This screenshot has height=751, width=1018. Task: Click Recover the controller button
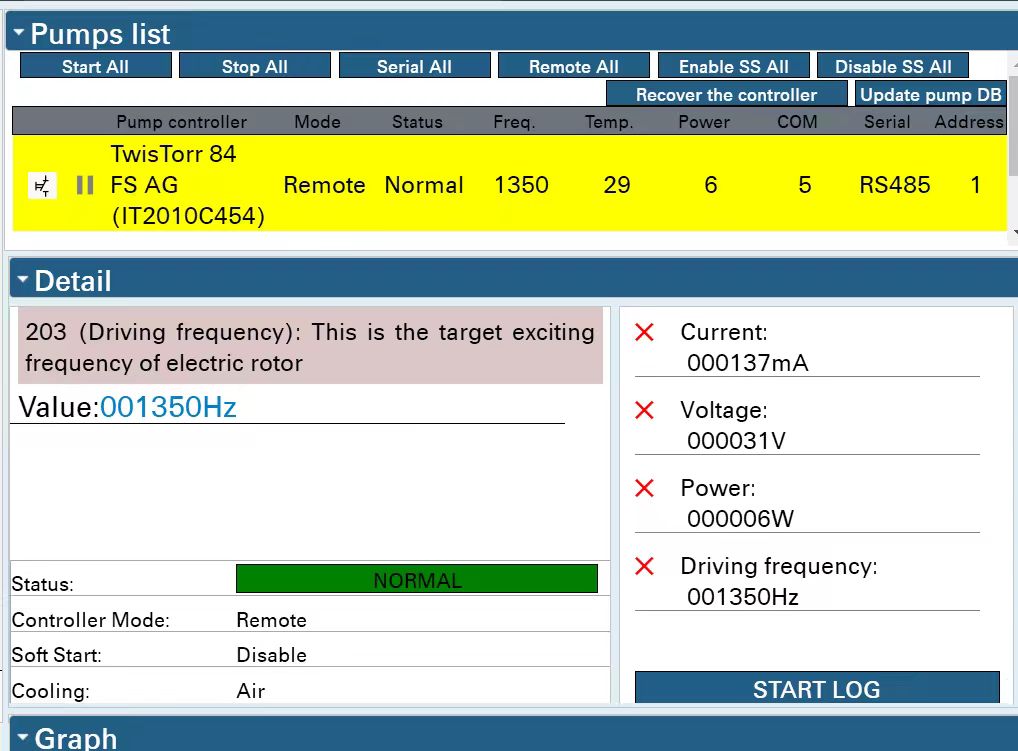(726, 95)
